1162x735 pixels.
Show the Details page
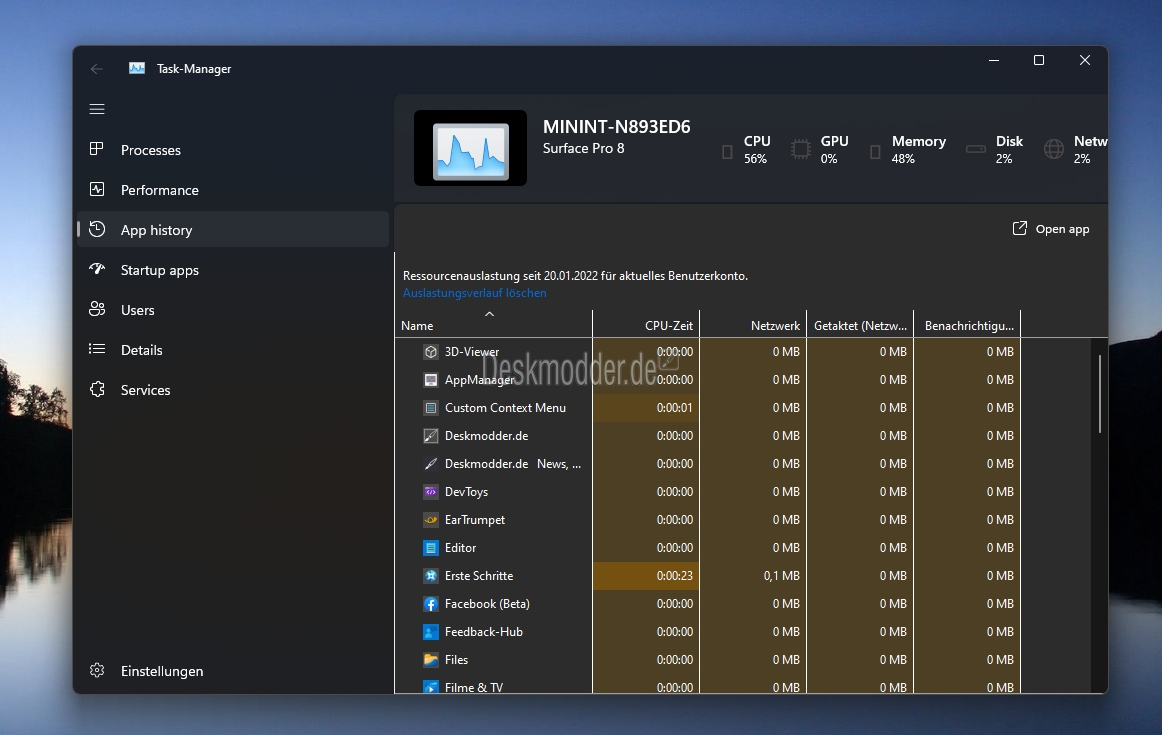coord(233,350)
